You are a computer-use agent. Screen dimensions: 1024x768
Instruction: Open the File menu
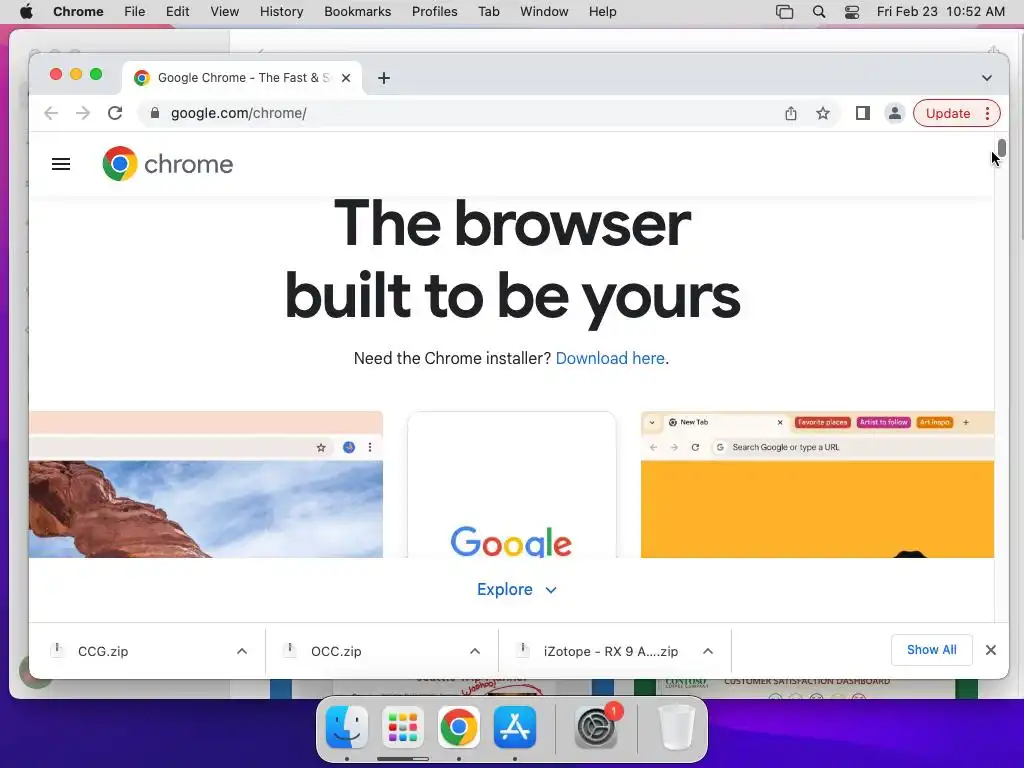pos(135,12)
